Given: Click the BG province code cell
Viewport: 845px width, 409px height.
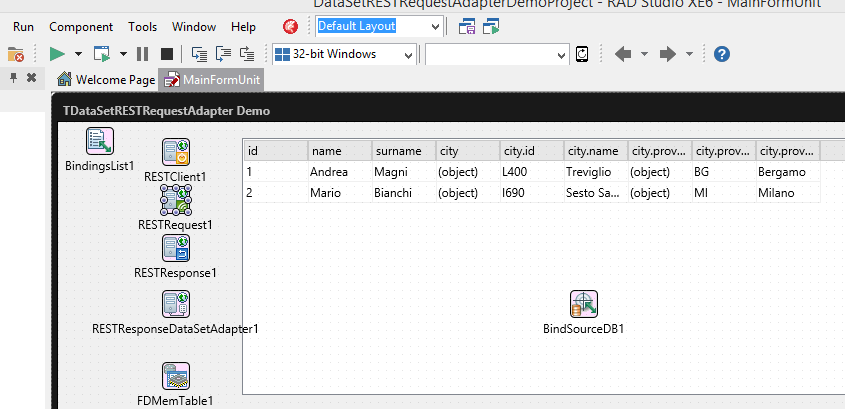Looking at the screenshot, I should click(x=724, y=172).
